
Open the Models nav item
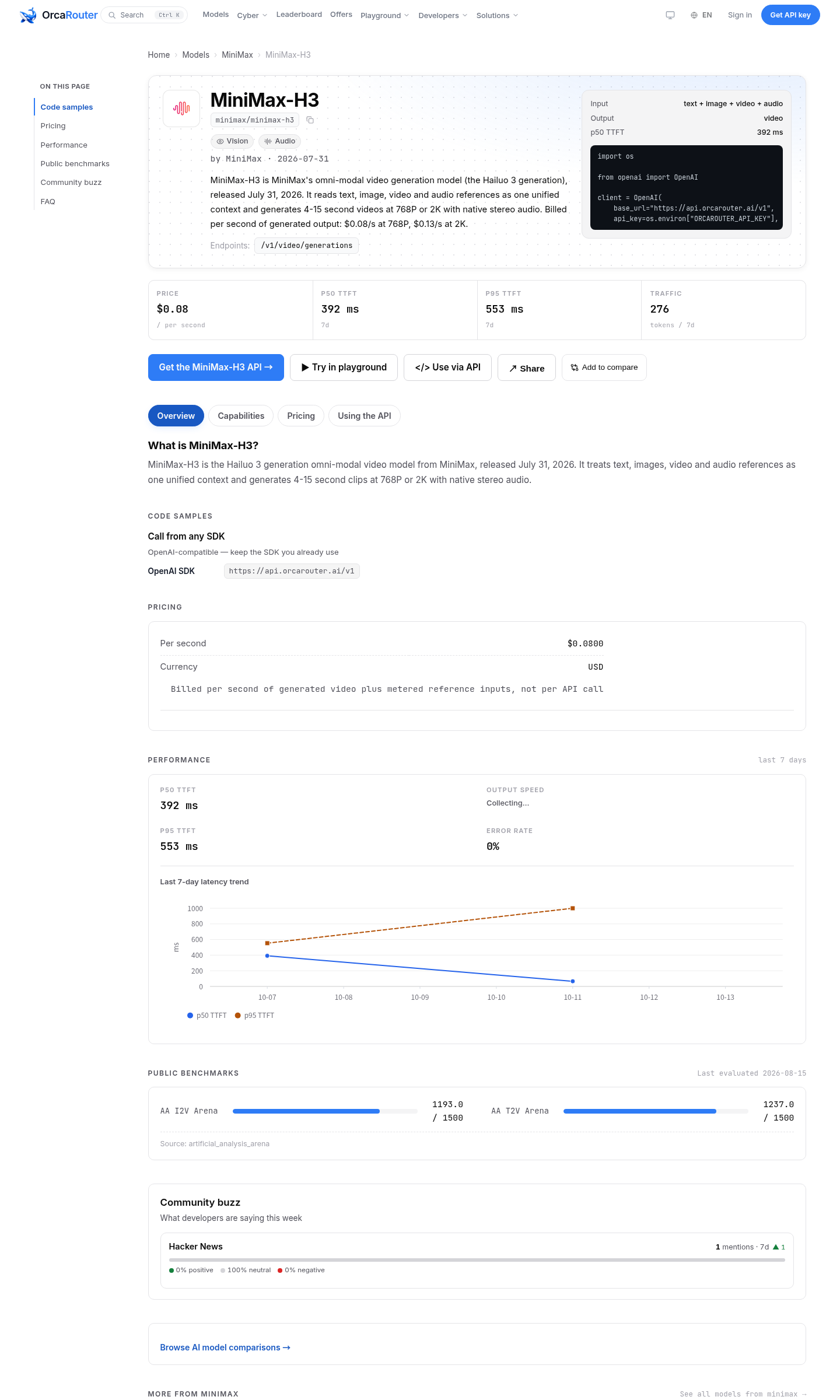pos(216,15)
